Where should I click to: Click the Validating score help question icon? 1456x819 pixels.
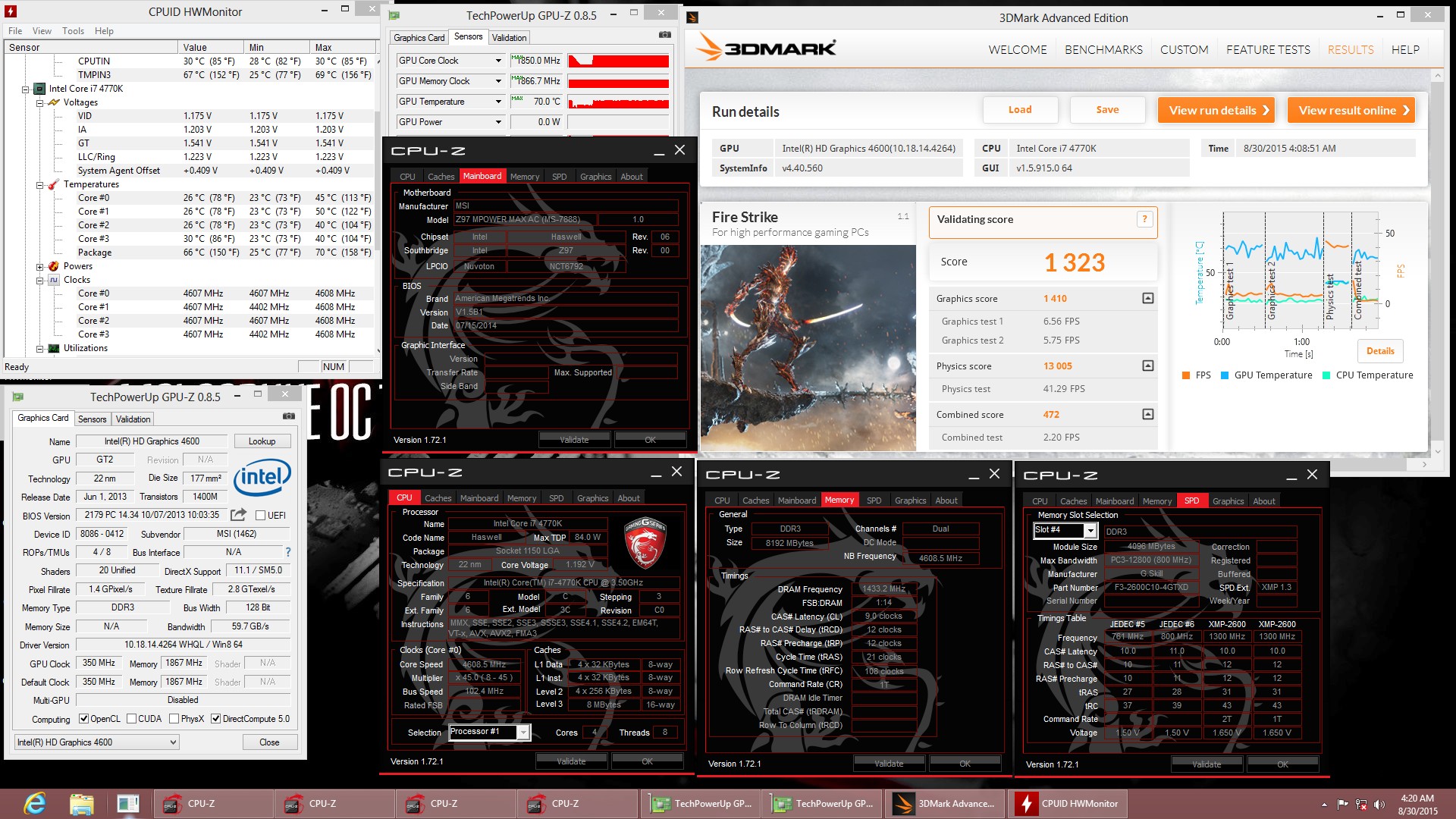coord(1144,219)
